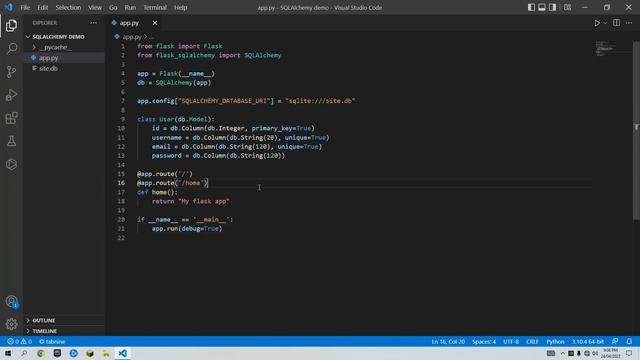Click the tabnine status bar item
The width and height of the screenshot is (640, 360).
tap(52, 342)
